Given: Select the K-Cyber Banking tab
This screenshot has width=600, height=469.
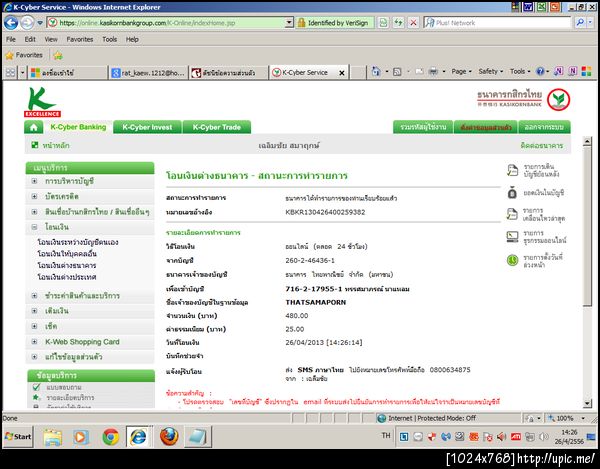Looking at the screenshot, I should pos(78,127).
